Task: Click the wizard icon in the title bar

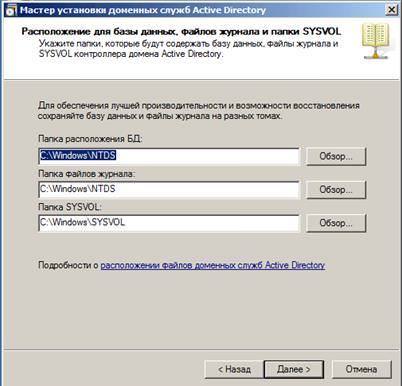Action: click(11, 10)
